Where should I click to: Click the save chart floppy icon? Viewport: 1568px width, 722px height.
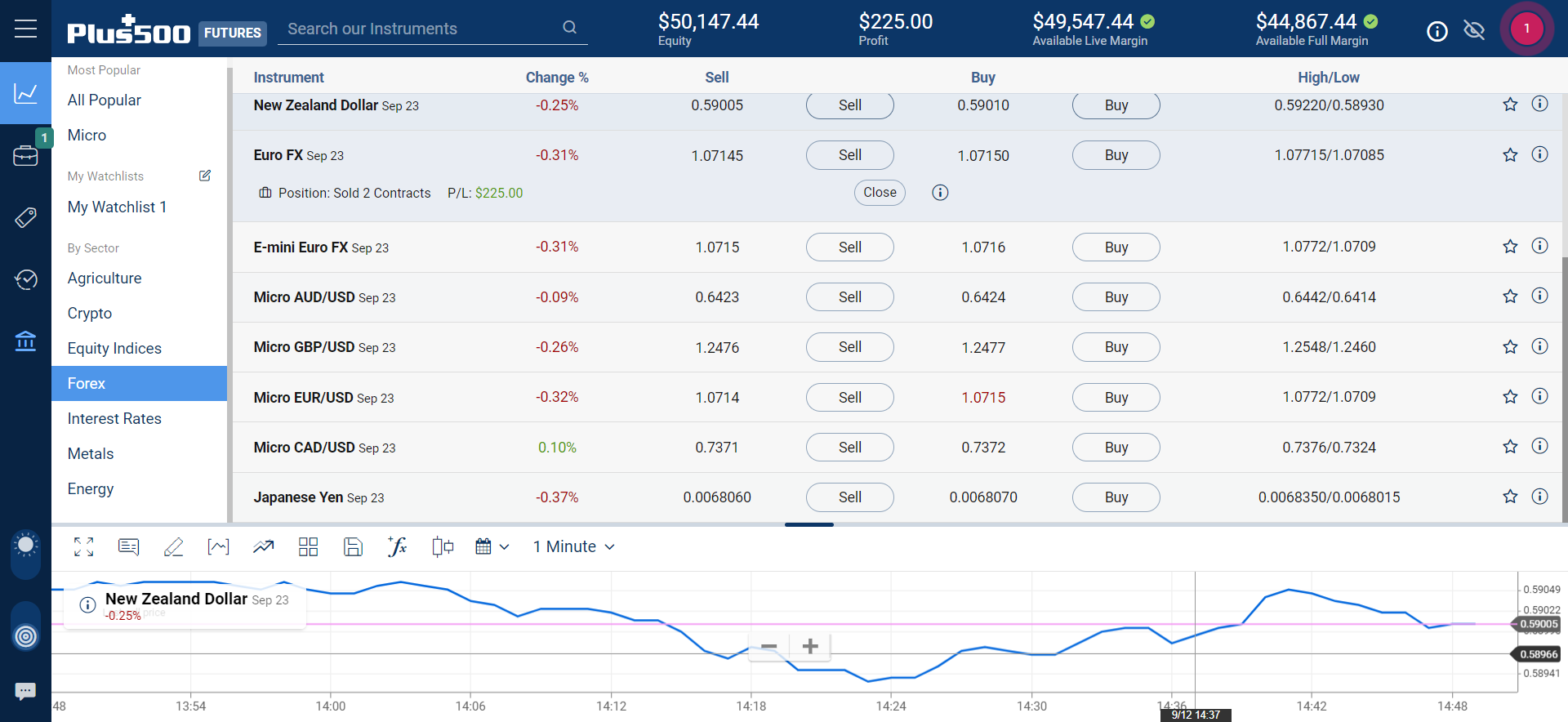[x=353, y=546]
